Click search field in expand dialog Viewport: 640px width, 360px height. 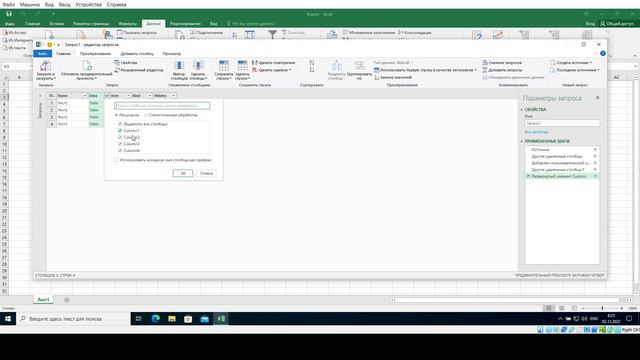coord(162,106)
